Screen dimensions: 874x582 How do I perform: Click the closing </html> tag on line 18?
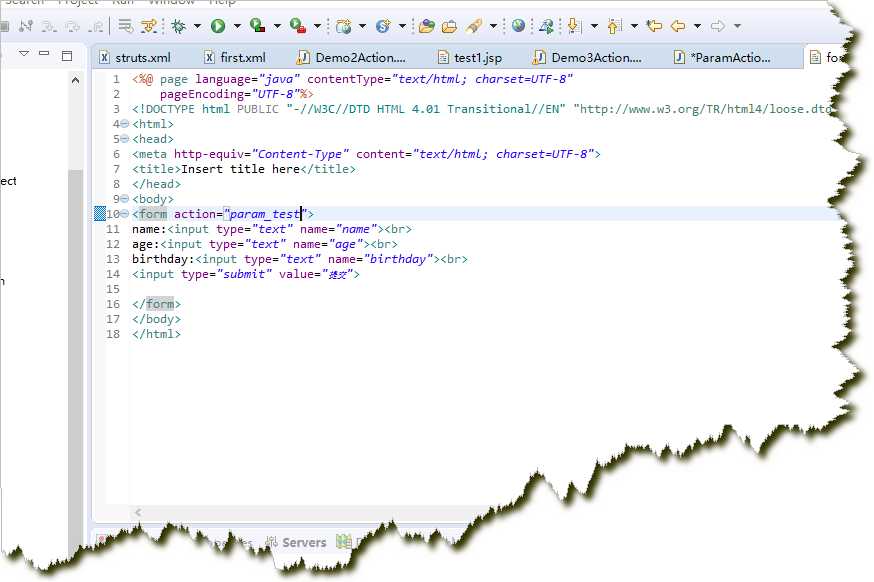157,334
